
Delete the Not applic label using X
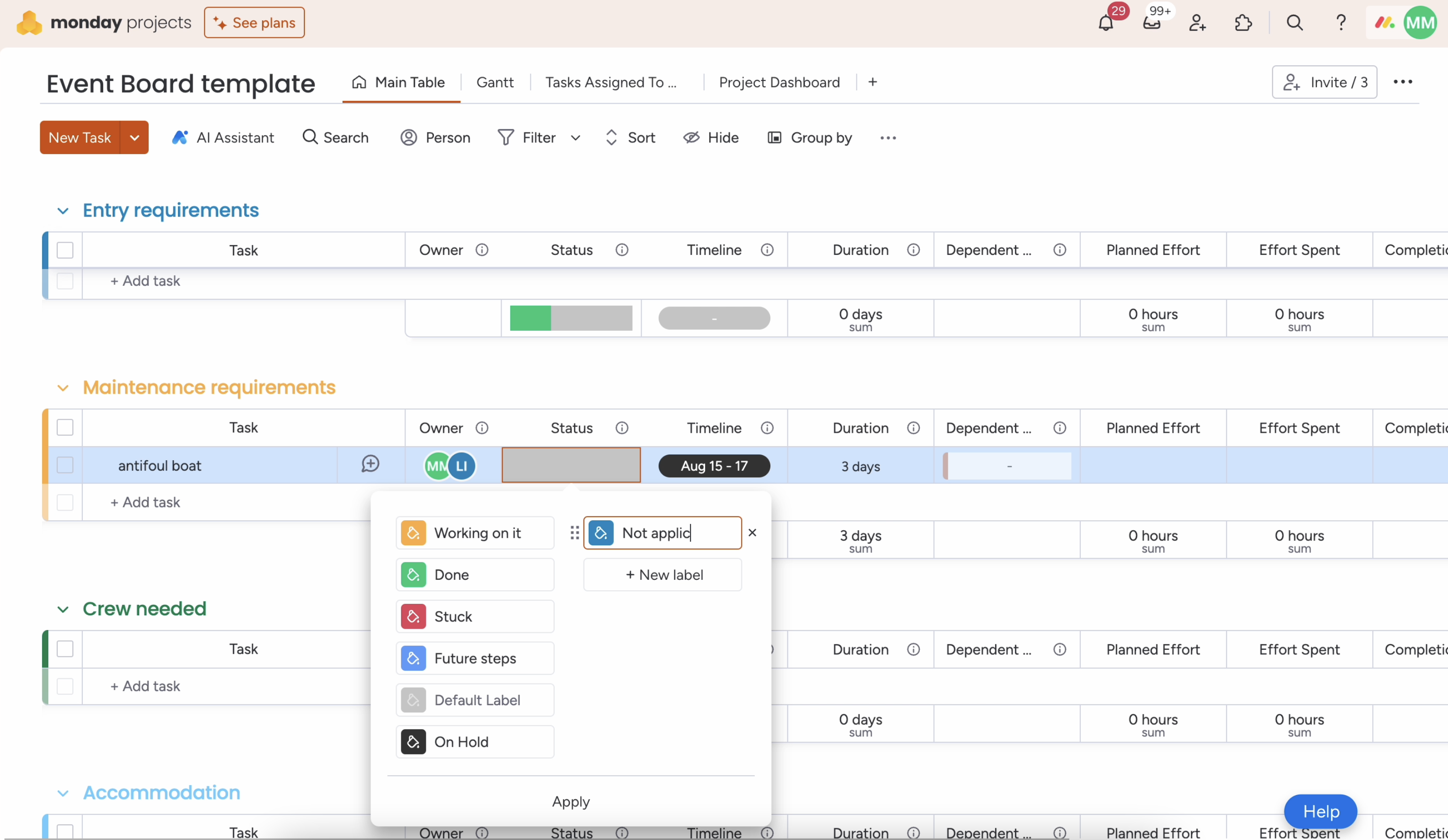[x=752, y=533]
